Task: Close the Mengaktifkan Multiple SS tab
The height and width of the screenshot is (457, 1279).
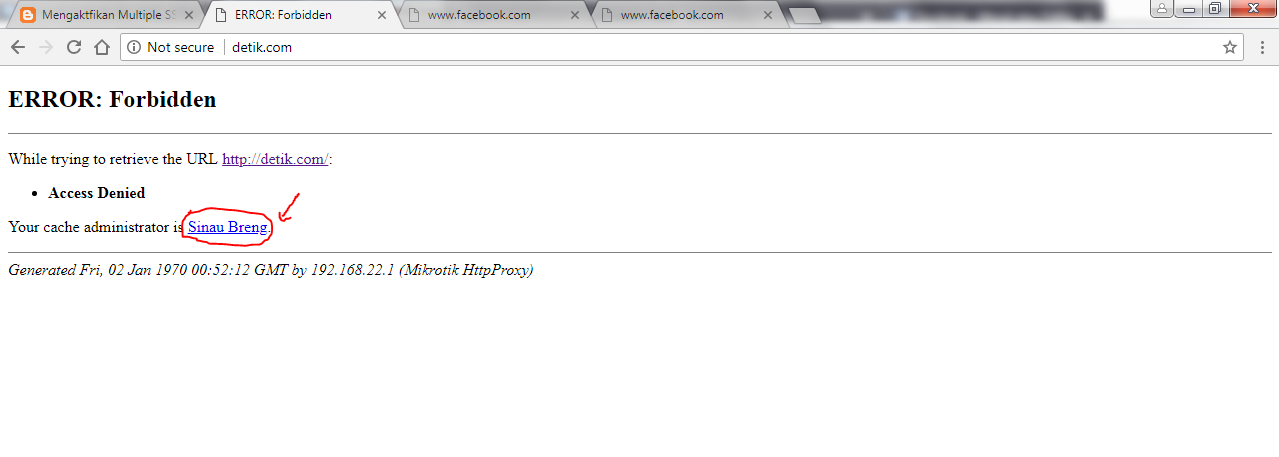Action: point(189,15)
